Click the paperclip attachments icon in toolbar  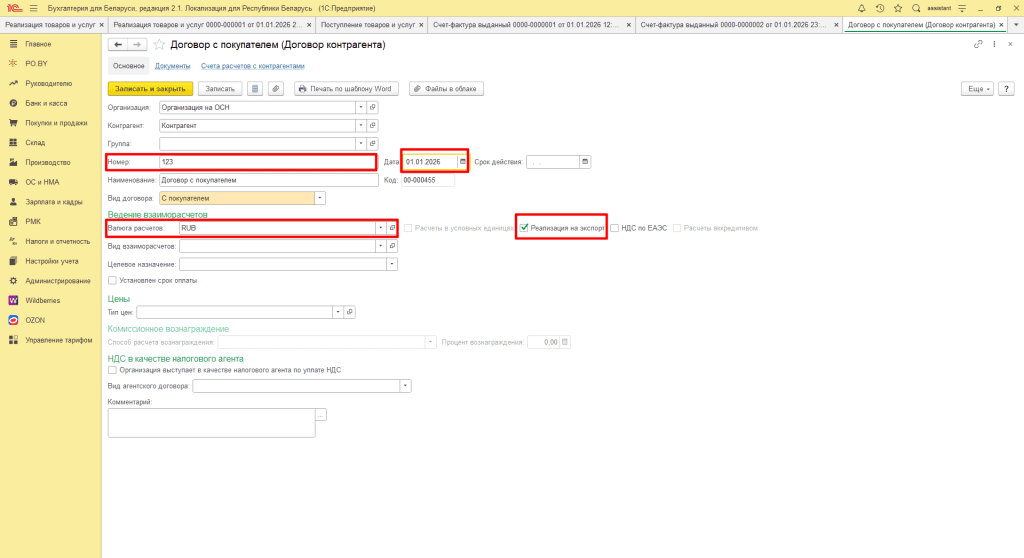point(276,89)
